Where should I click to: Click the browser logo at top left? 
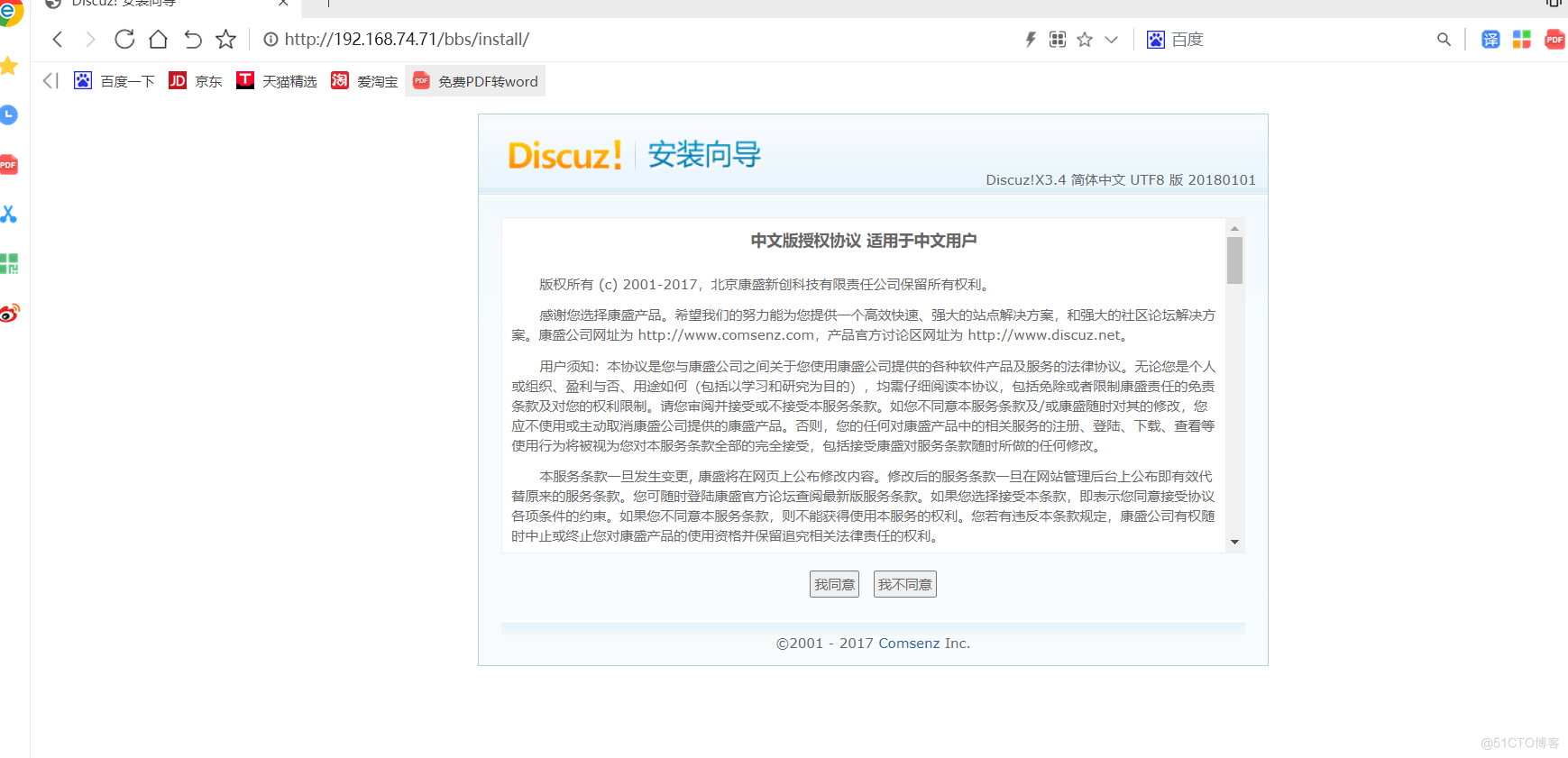tap(10, 12)
